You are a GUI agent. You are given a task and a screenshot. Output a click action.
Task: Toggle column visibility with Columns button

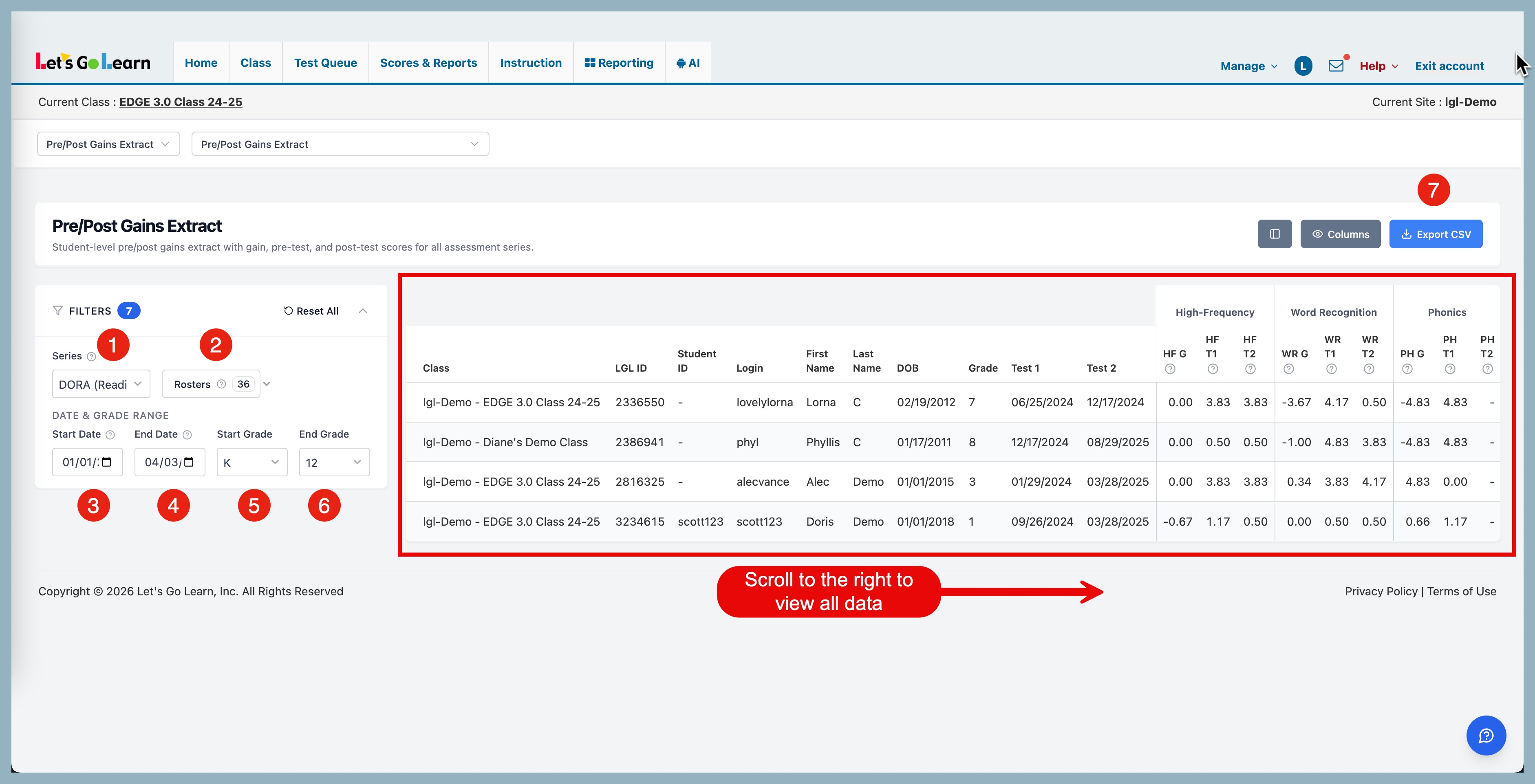[x=1340, y=234]
